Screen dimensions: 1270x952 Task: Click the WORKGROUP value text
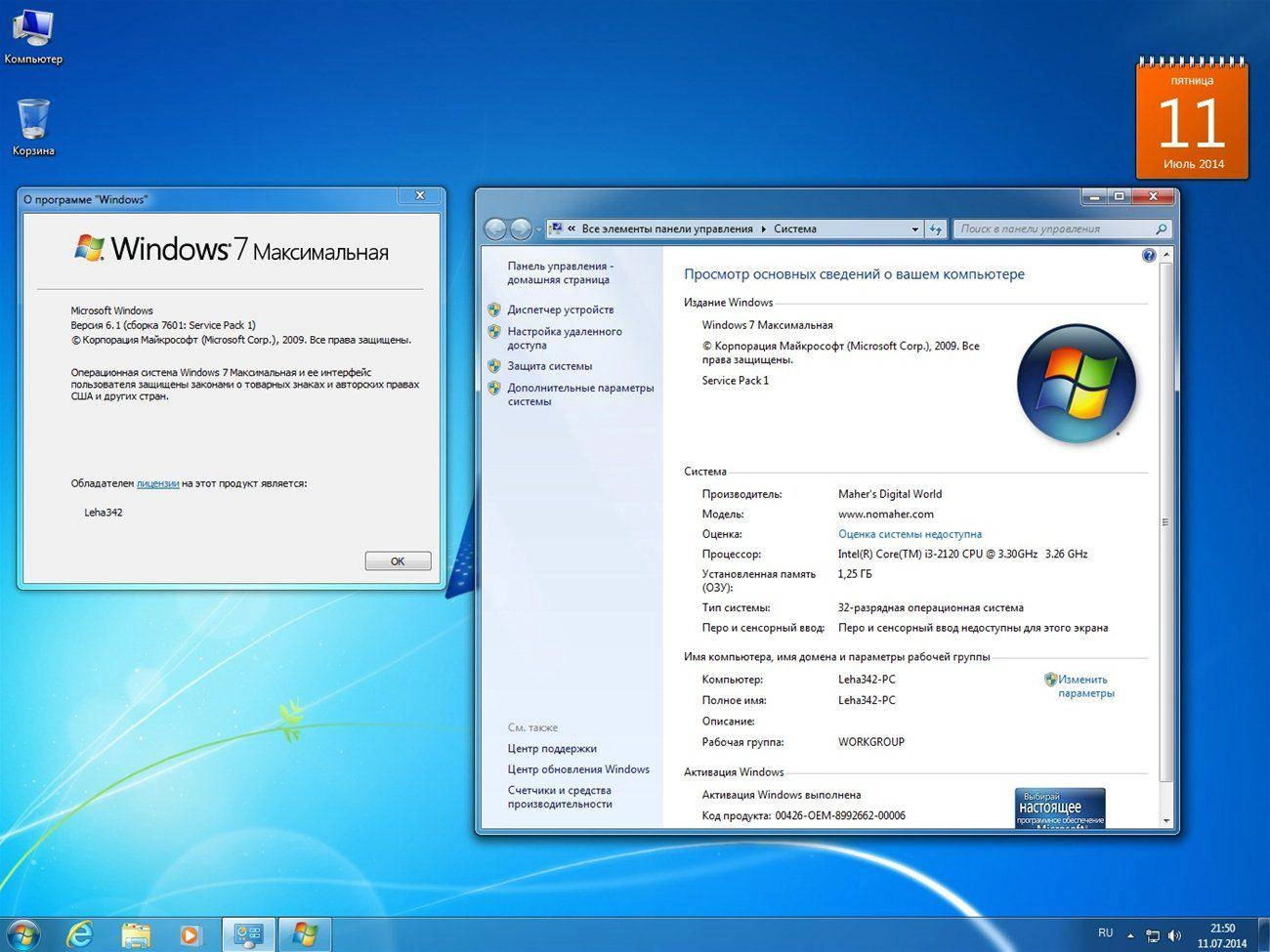871,742
